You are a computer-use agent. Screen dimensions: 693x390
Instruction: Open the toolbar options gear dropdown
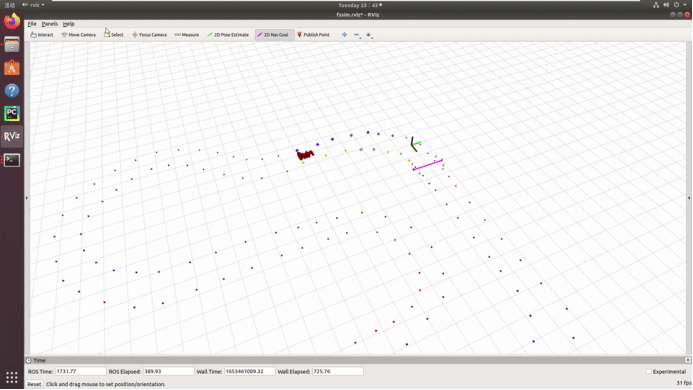pos(369,35)
